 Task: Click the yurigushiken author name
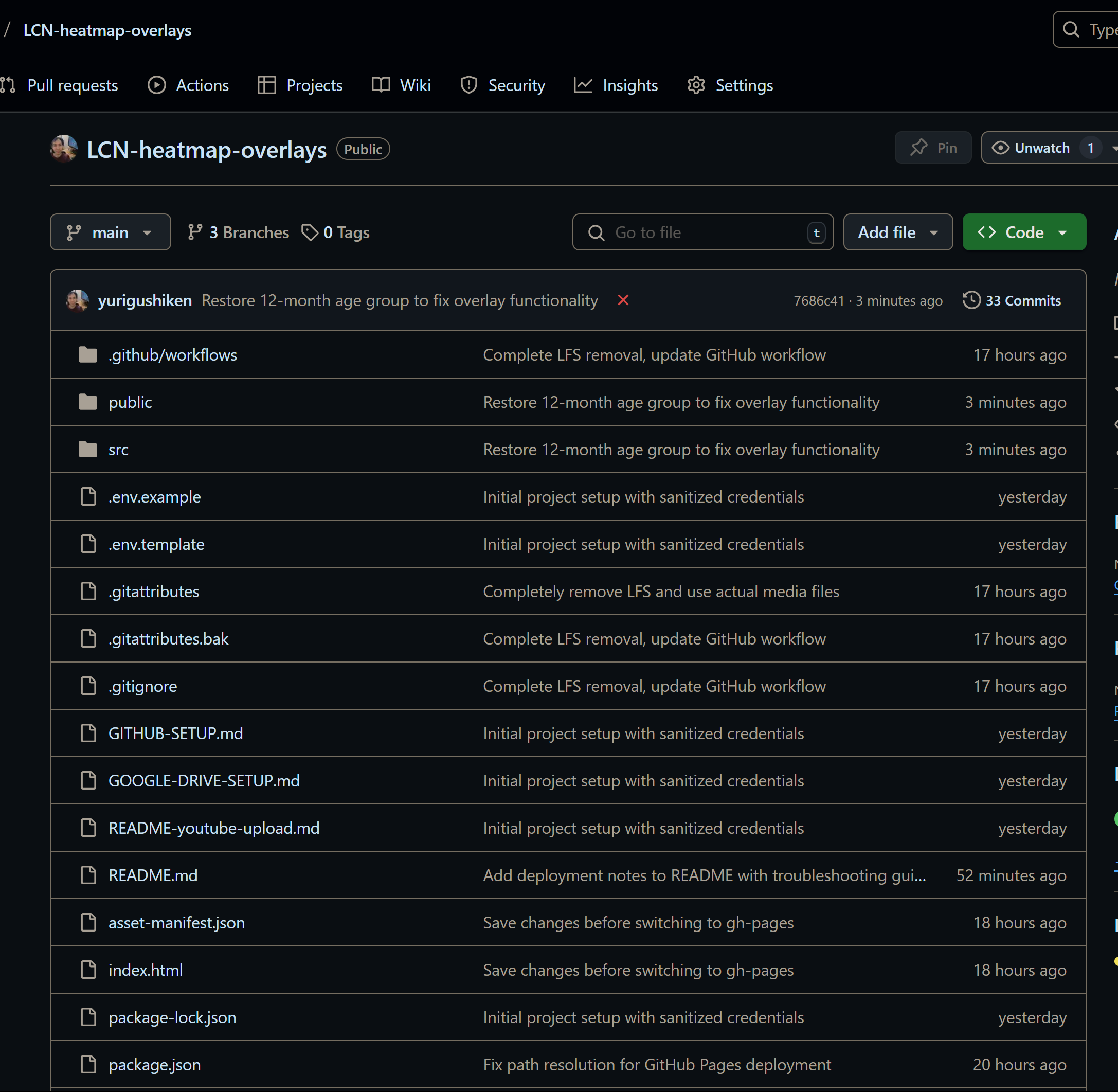point(145,300)
